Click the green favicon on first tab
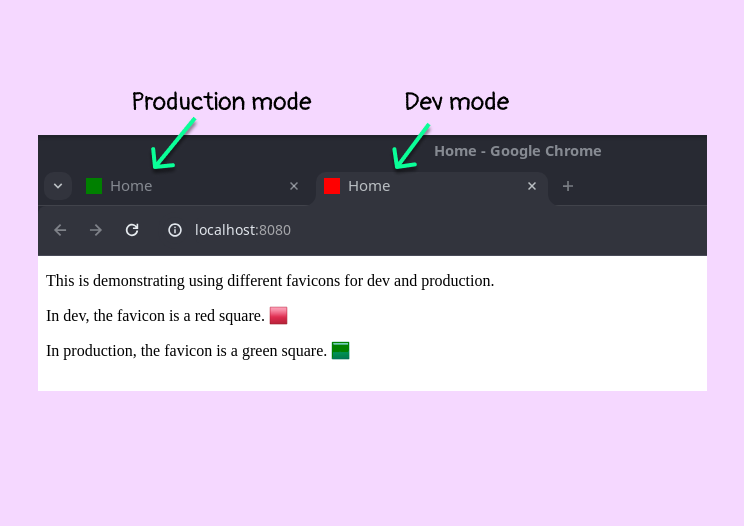 click(x=94, y=186)
